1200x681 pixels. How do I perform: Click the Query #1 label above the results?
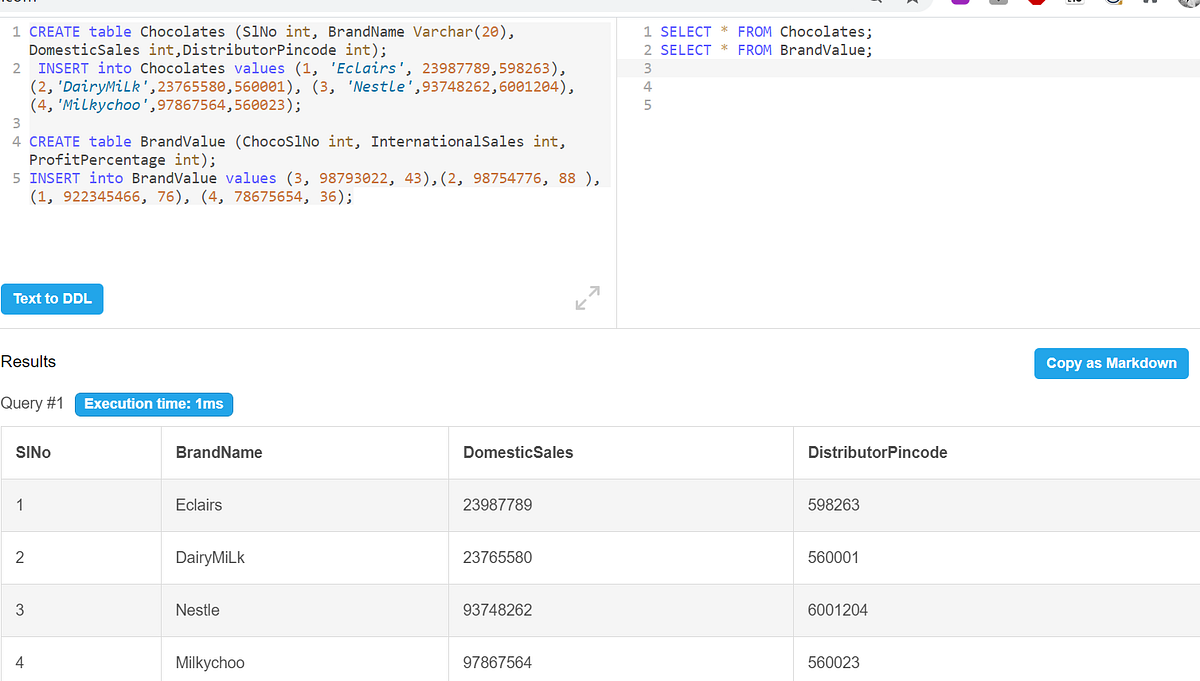pos(32,404)
